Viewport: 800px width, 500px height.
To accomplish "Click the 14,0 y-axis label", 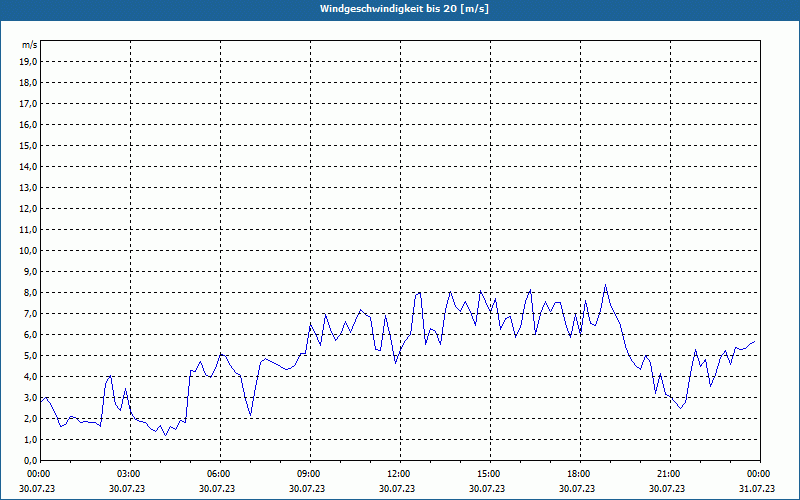I will tap(29, 166).
